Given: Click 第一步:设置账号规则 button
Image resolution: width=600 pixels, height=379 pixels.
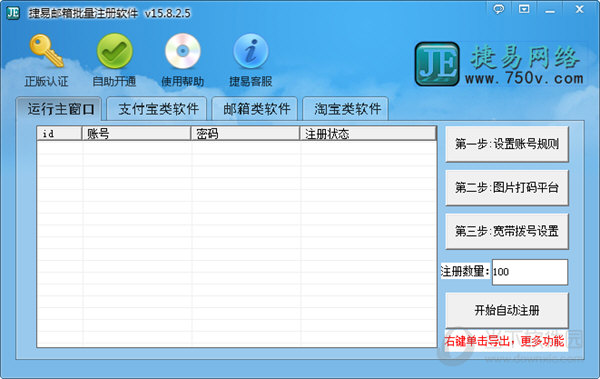Looking at the screenshot, I should (507, 144).
